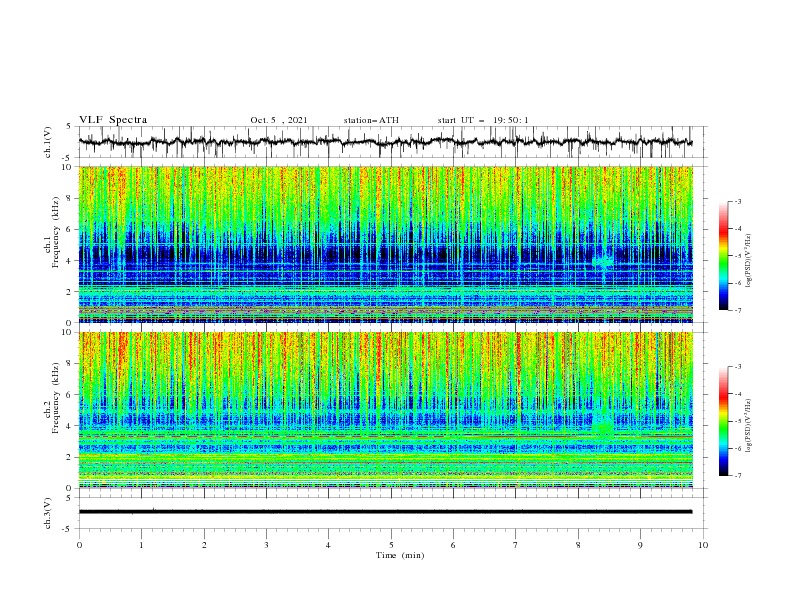Click the "start UT = 19:50:1" header text
792x612 pixels.
(483, 120)
